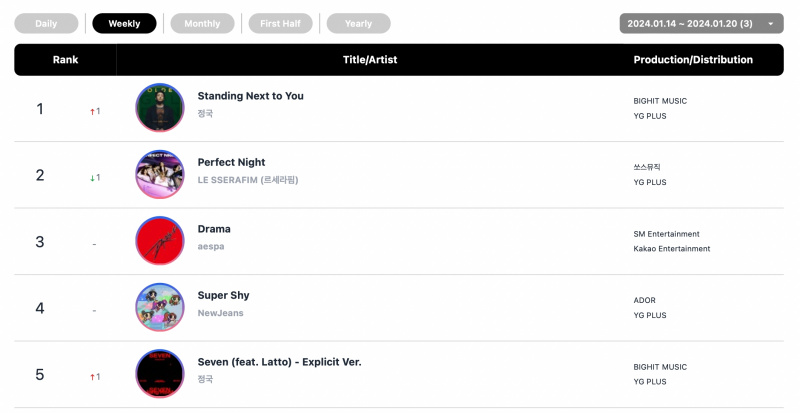Open the 2024.01.14 ~ 2024.01.20 week dropdown

click(702, 23)
